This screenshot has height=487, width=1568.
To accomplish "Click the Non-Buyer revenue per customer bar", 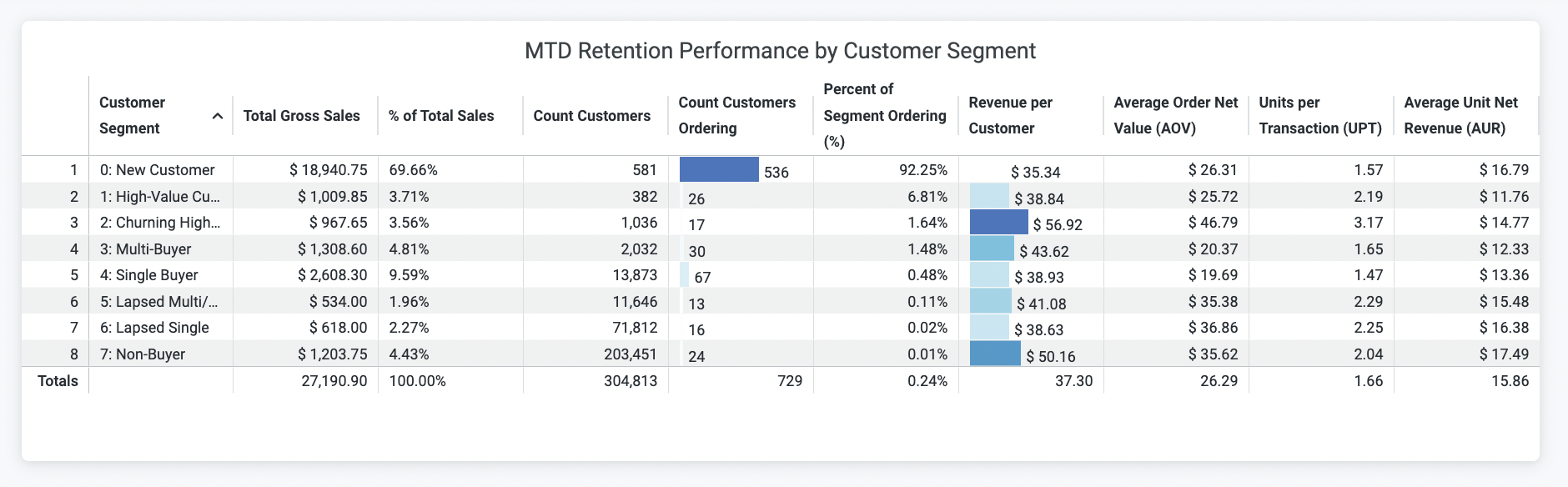I will tap(995, 354).
